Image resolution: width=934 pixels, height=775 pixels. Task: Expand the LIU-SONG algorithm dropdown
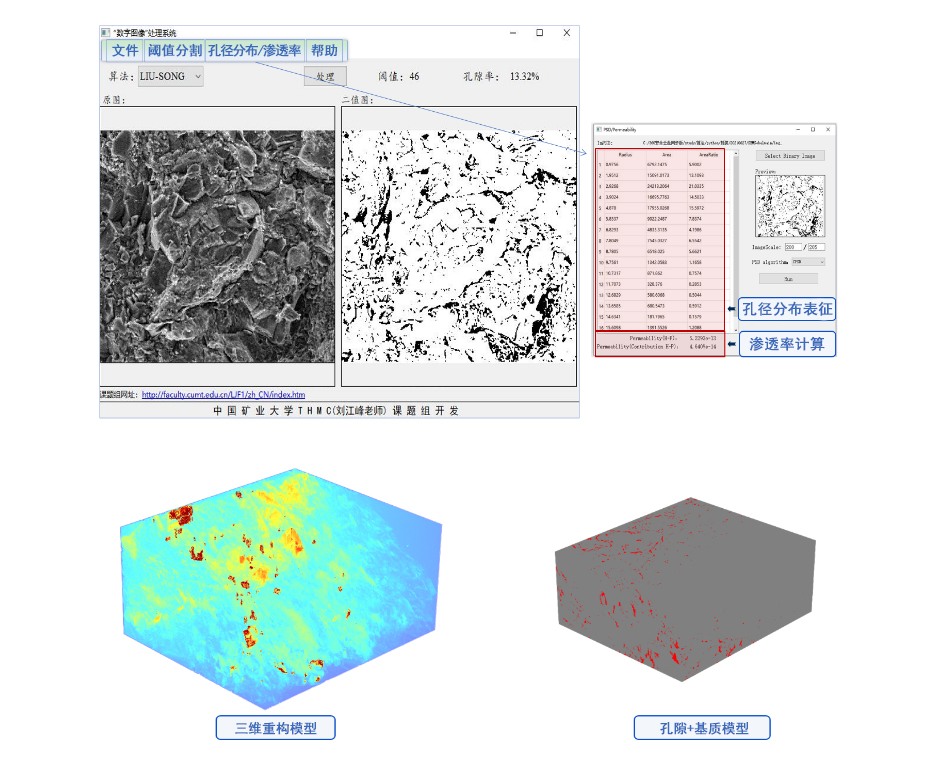point(170,76)
